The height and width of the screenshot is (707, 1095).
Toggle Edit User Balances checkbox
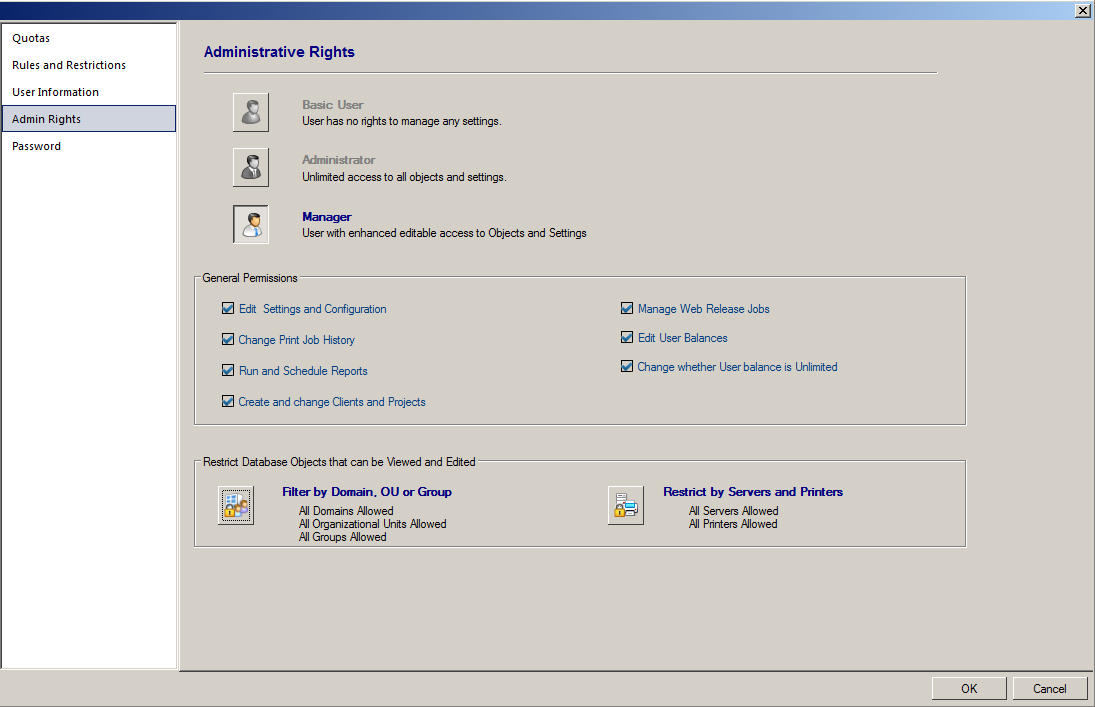point(627,337)
